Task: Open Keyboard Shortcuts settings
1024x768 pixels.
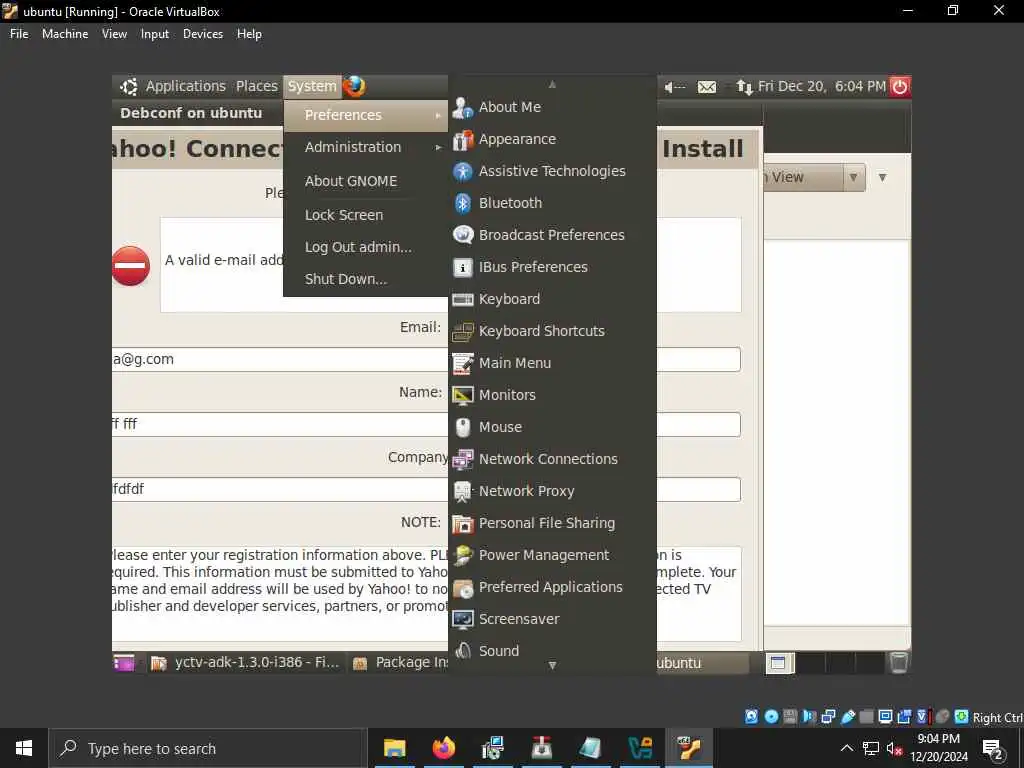Action: point(552,331)
